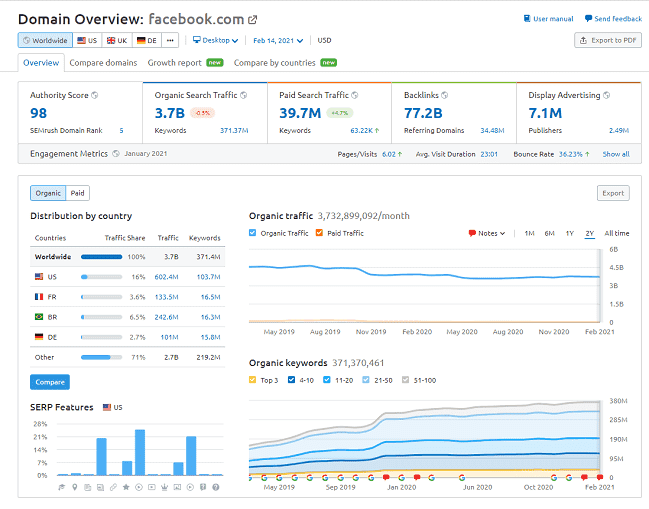
Task: Open the Referring Domains 34.48M link
Action: [492, 130]
